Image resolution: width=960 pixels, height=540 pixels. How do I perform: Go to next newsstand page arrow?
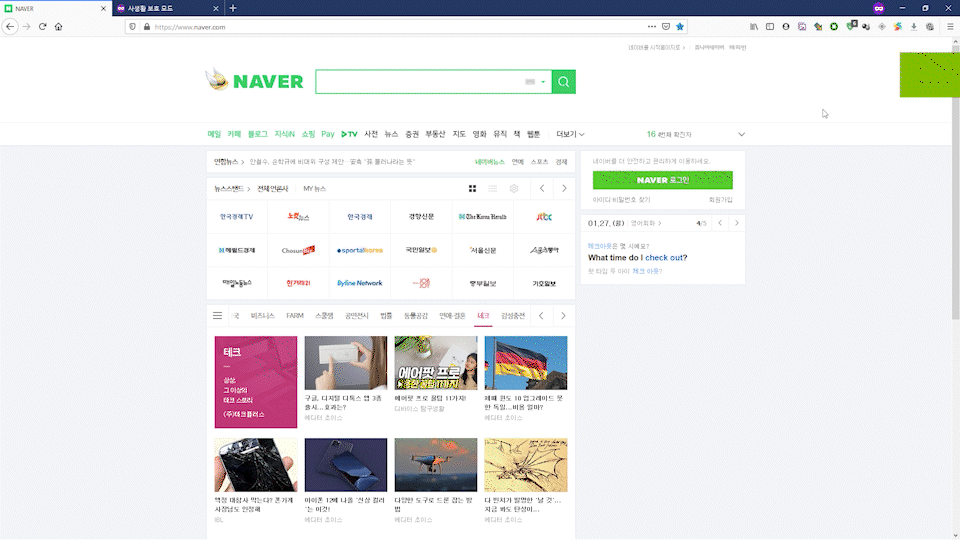(564, 189)
